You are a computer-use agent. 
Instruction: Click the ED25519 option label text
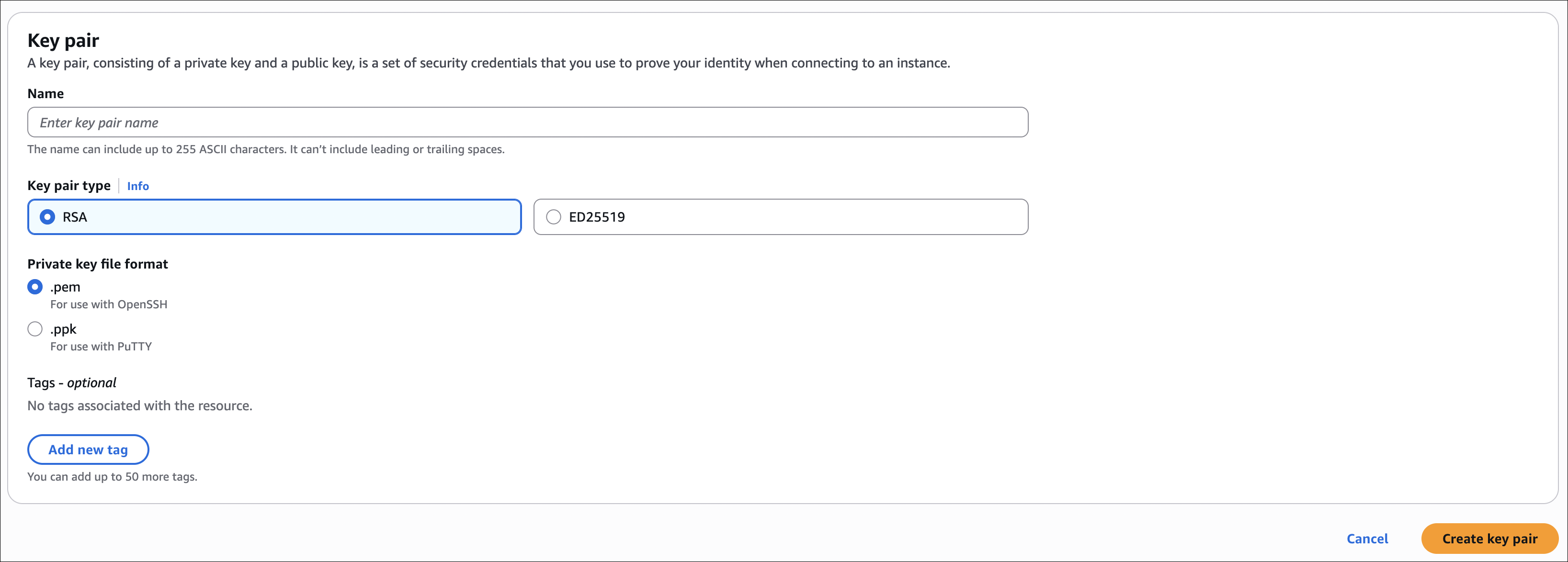click(x=597, y=217)
